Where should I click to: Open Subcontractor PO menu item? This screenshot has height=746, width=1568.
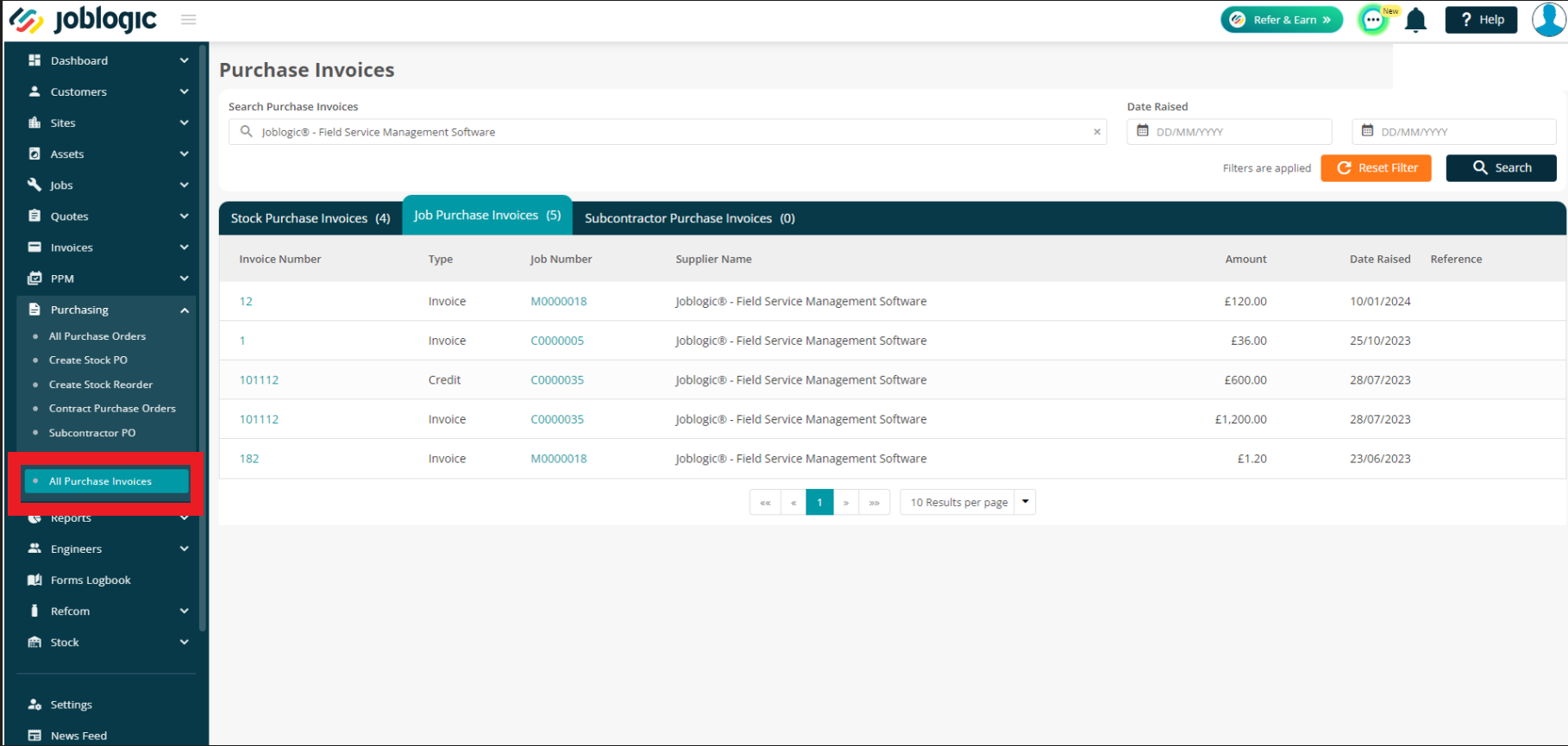92,433
